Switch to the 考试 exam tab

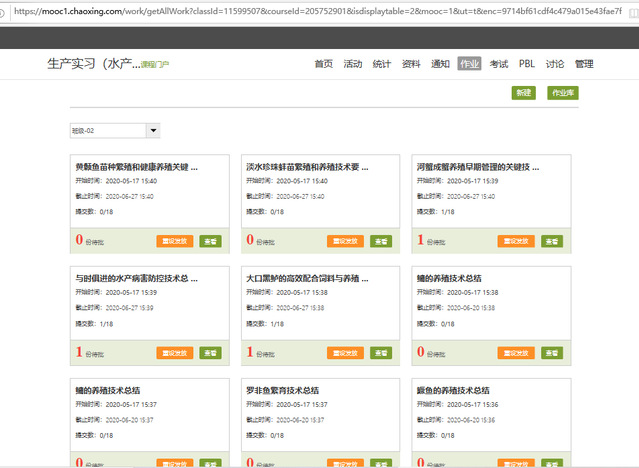pos(498,64)
